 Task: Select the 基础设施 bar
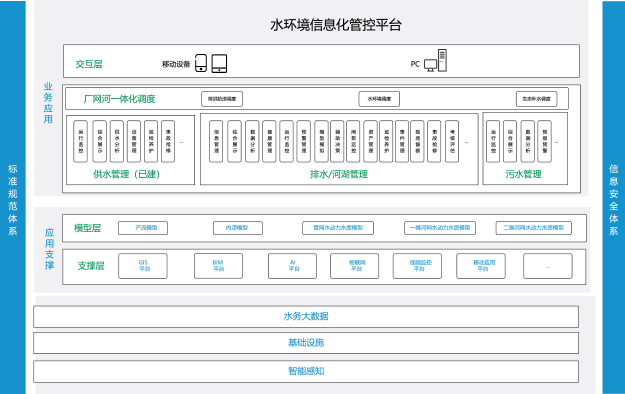(x=306, y=343)
